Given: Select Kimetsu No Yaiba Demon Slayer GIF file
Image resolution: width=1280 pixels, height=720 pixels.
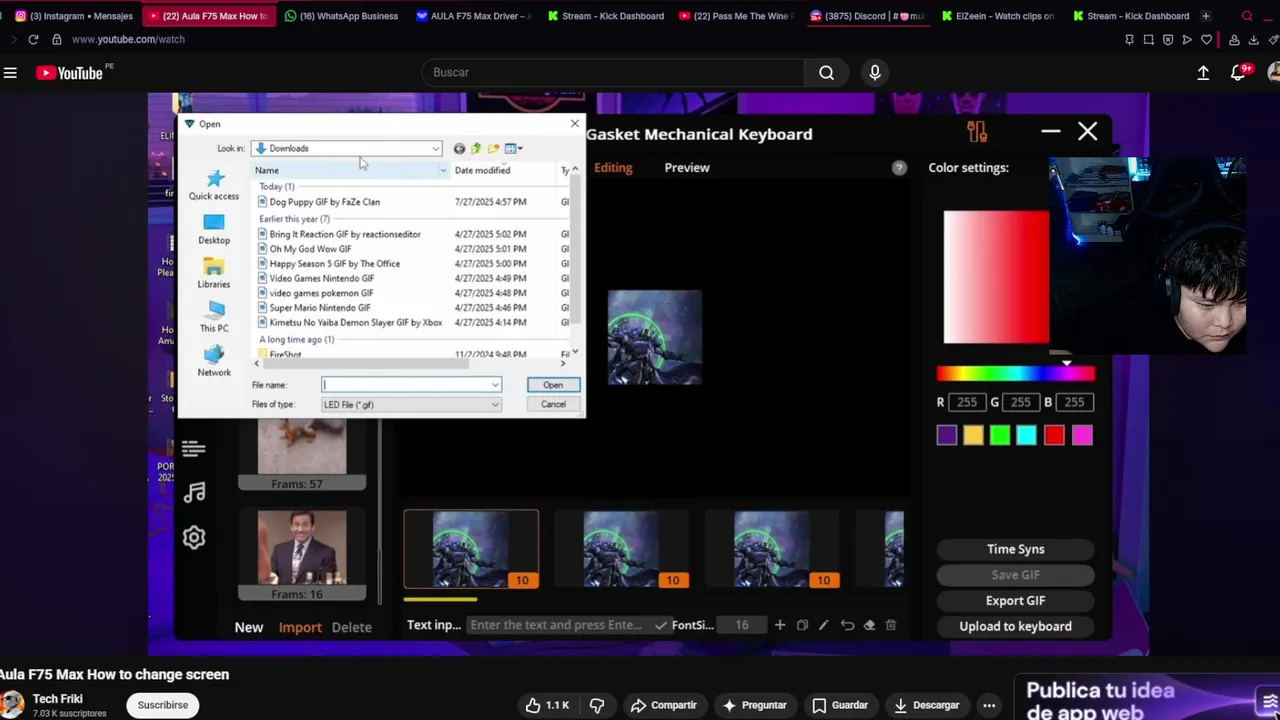Looking at the screenshot, I should point(349,323).
